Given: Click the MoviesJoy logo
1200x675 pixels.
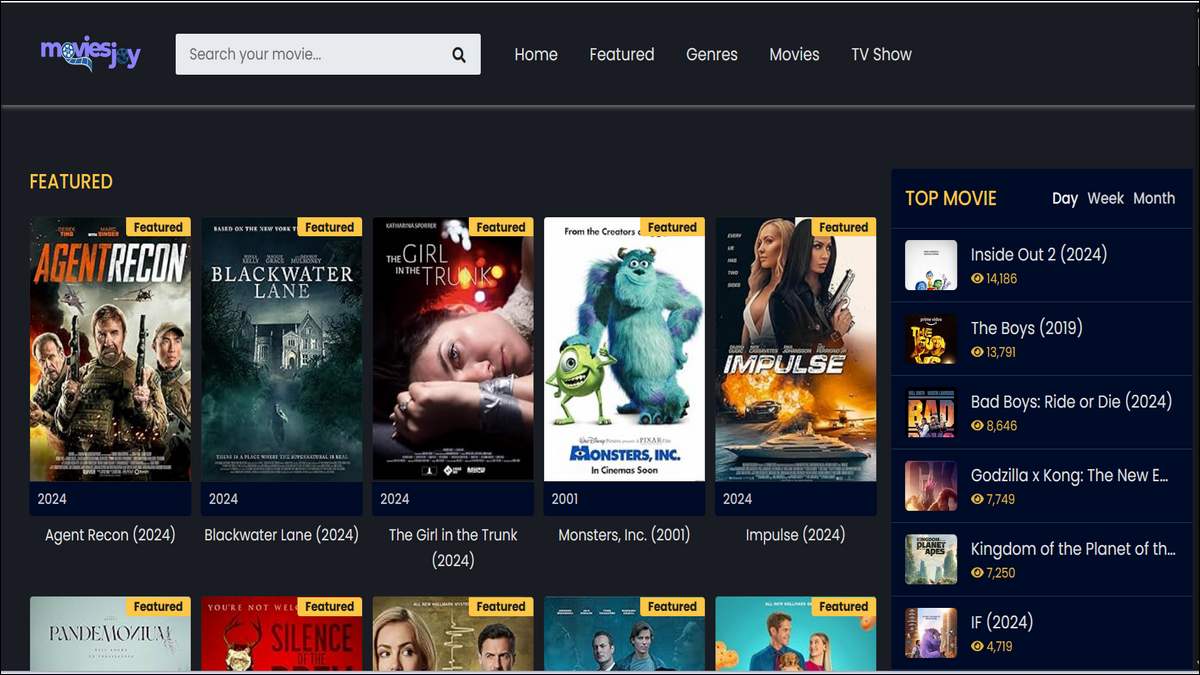Looking at the screenshot, I should point(90,54).
